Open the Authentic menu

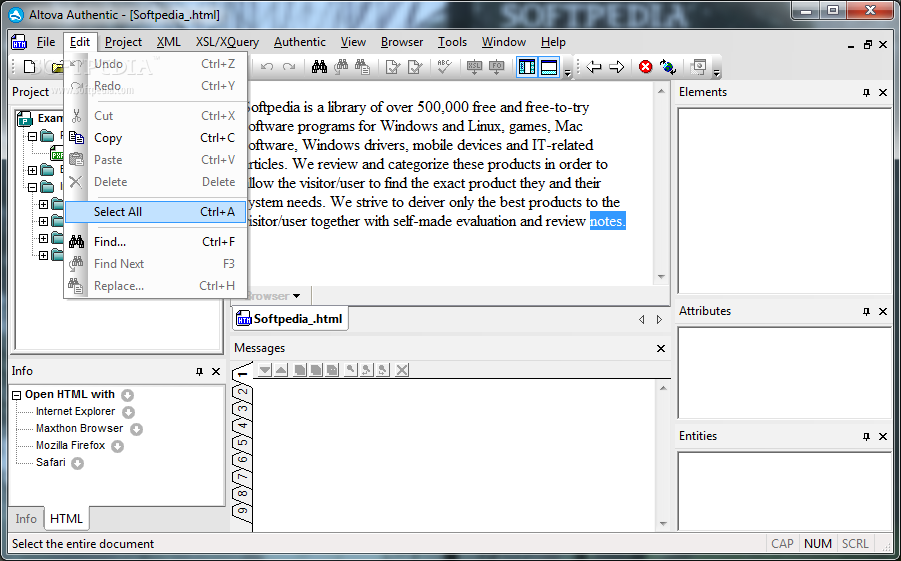pyautogui.click(x=299, y=42)
